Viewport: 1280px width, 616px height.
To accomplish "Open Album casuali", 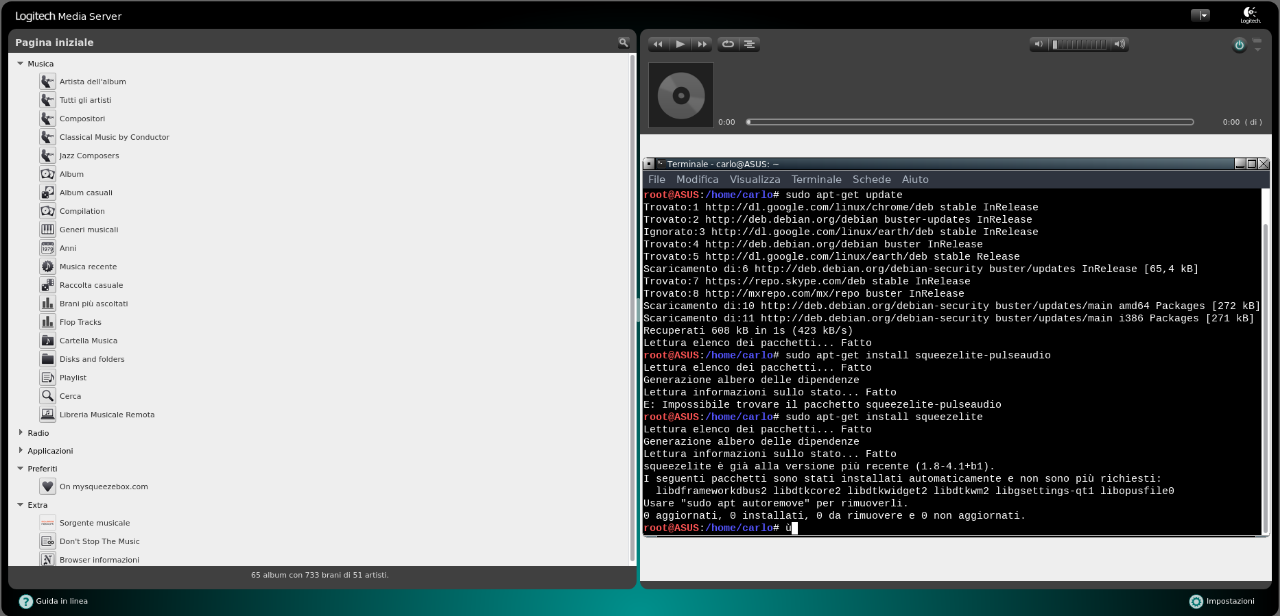I will click(86, 192).
